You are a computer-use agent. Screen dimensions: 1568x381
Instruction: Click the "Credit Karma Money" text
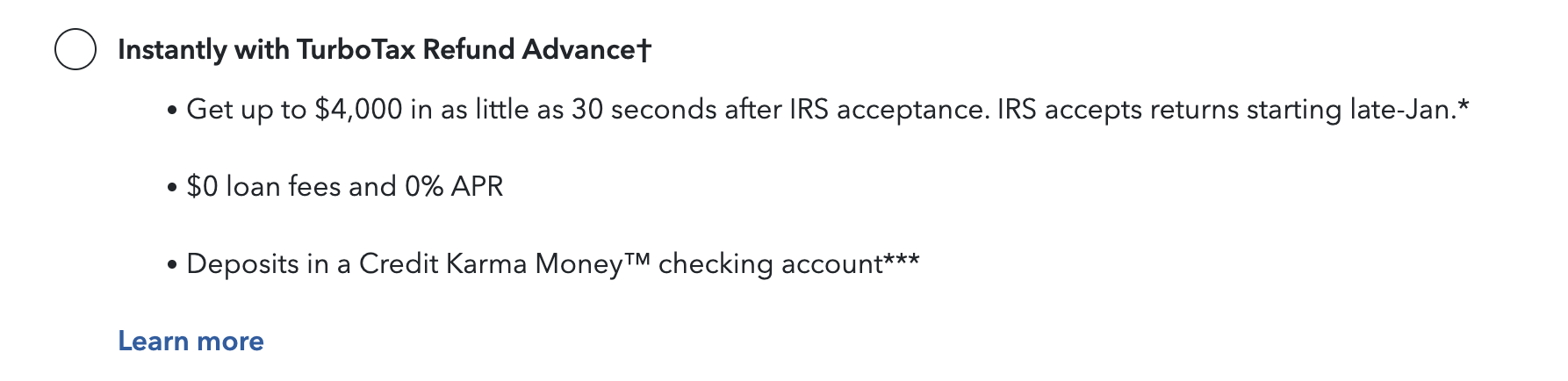point(491,264)
